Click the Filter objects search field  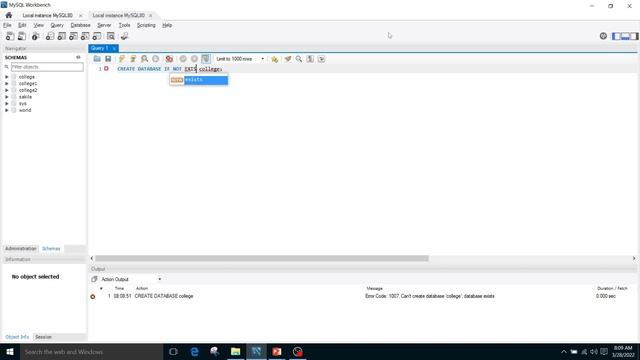(x=47, y=67)
